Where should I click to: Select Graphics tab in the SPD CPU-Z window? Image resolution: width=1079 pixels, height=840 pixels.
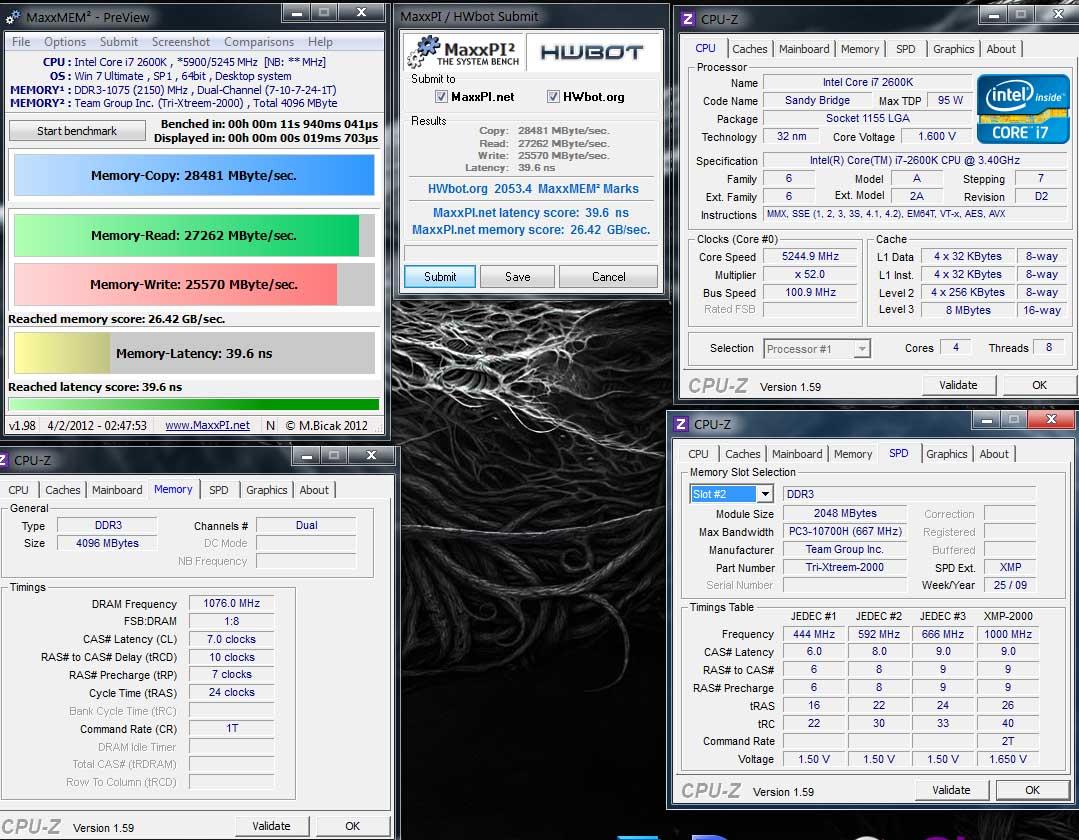pyautogui.click(x=946, y=454)
